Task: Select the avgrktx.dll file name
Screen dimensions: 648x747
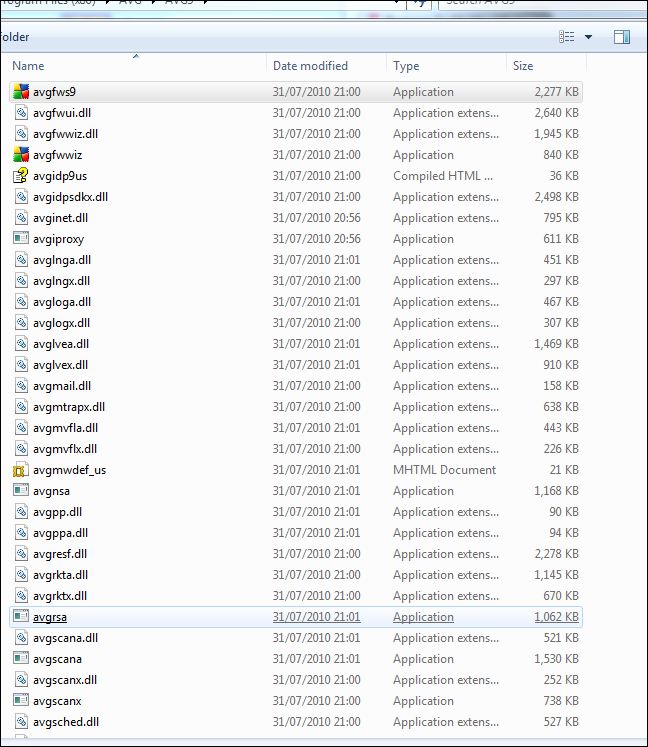Action: [60, 596]
